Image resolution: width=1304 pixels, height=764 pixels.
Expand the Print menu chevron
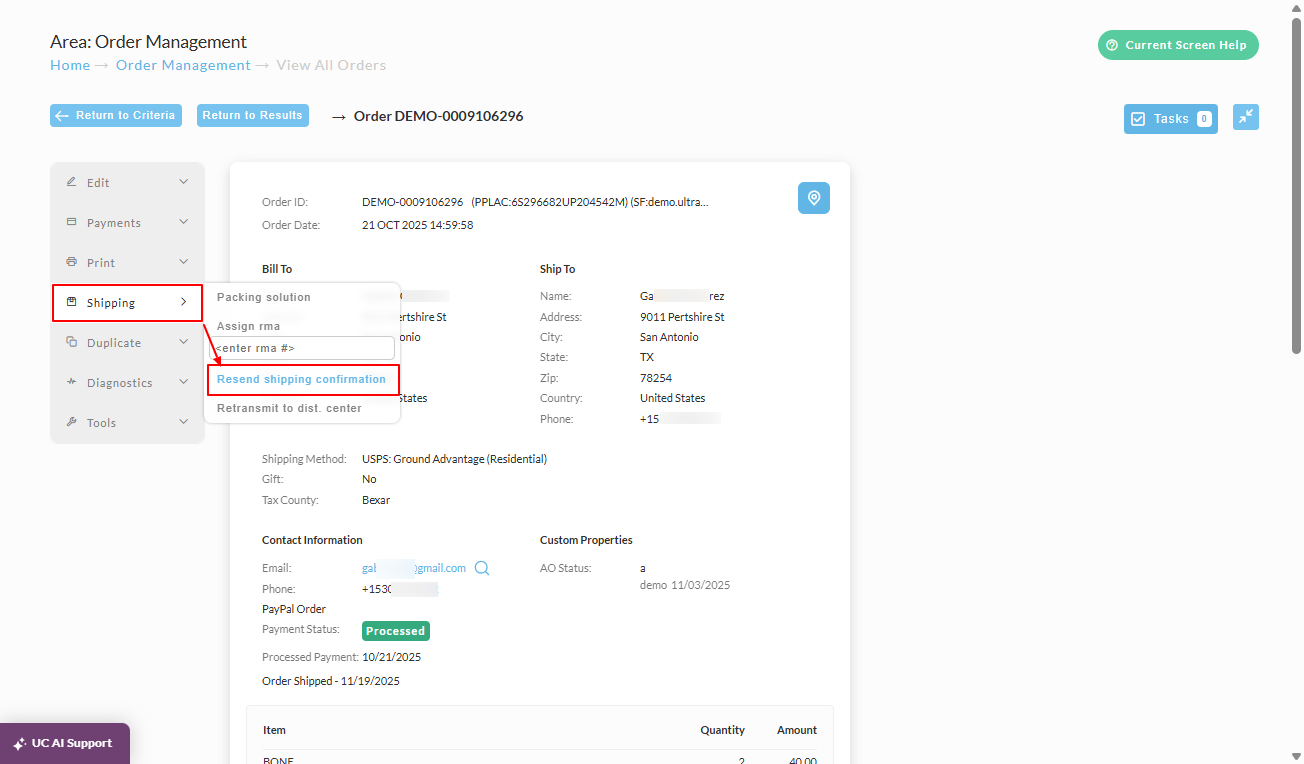pyautogui.click(x=183, y=262)
